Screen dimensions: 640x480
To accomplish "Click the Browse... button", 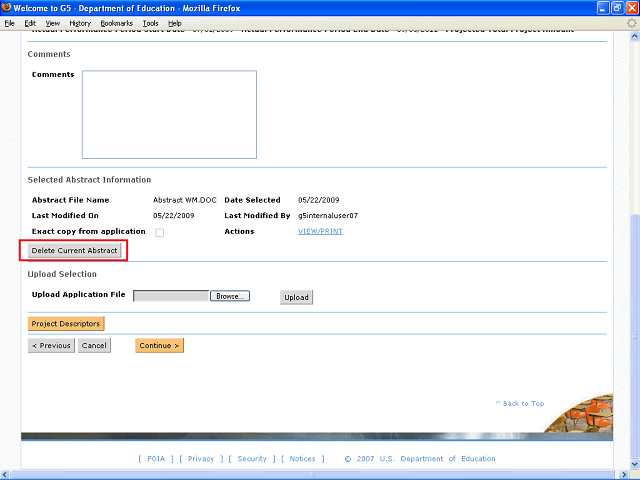I will point(230,296).
